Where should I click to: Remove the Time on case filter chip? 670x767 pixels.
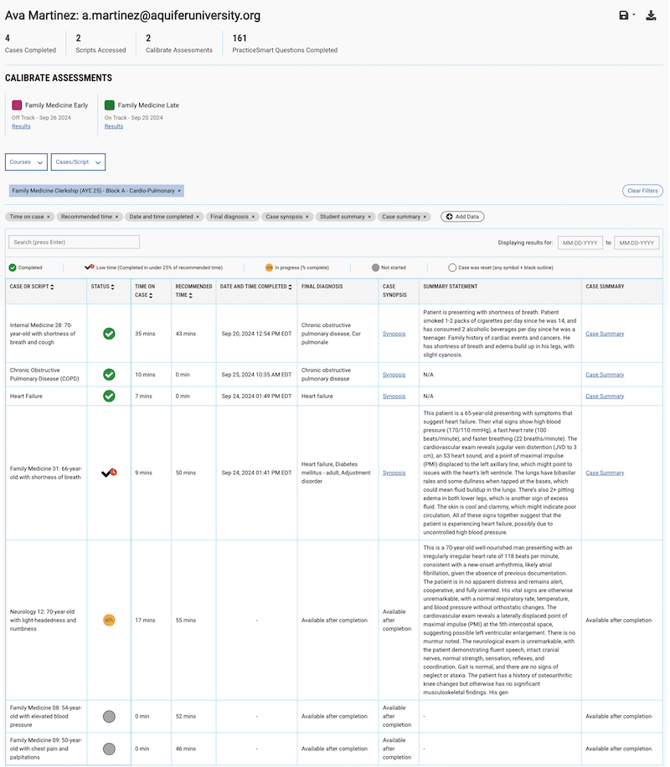pos(49,217)
